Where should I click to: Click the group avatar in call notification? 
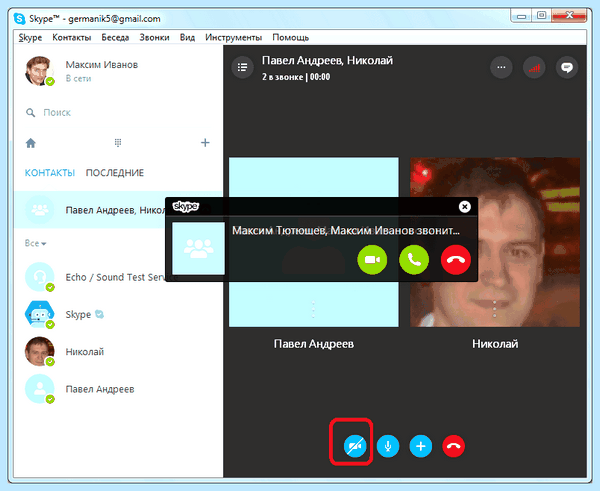[x=198, y=248]
